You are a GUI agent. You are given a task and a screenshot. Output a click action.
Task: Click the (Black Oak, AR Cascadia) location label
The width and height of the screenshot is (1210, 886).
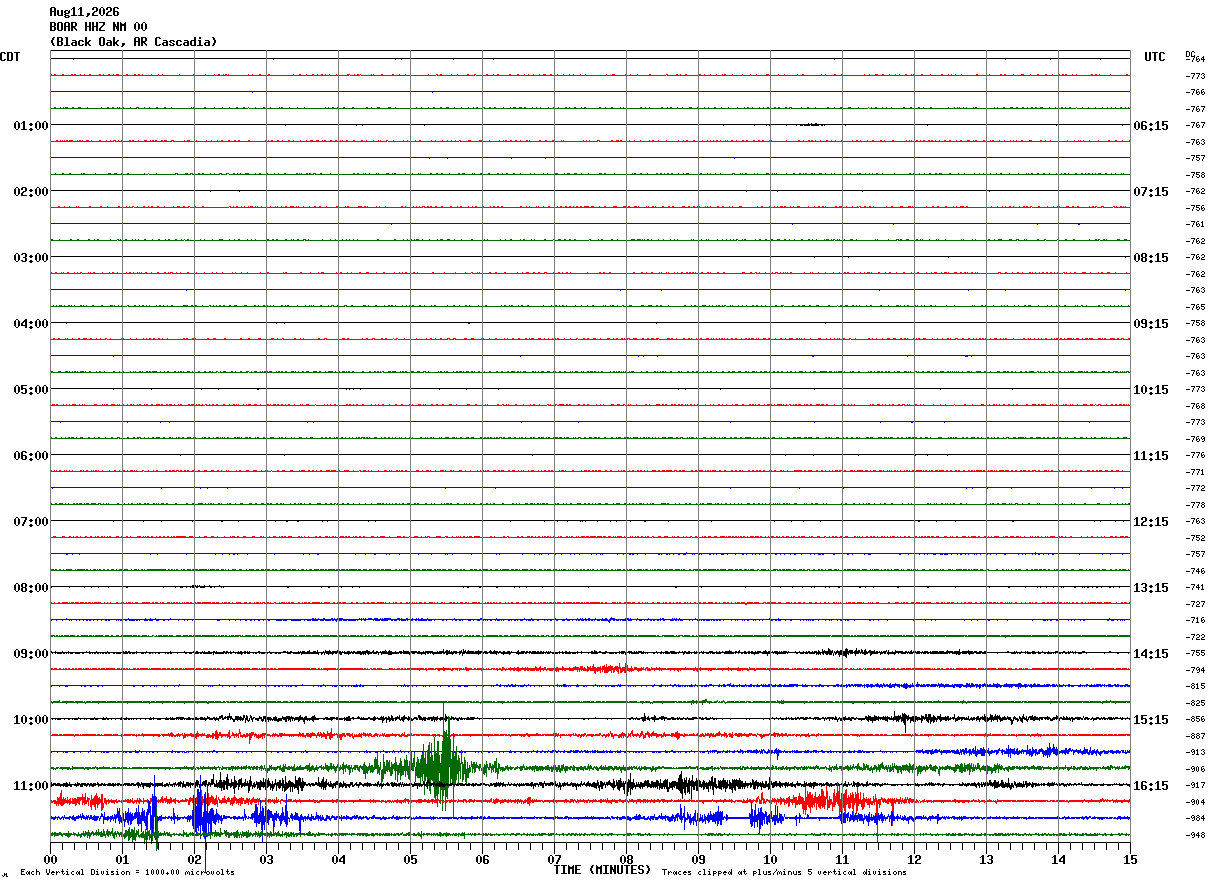click(133, 42)
